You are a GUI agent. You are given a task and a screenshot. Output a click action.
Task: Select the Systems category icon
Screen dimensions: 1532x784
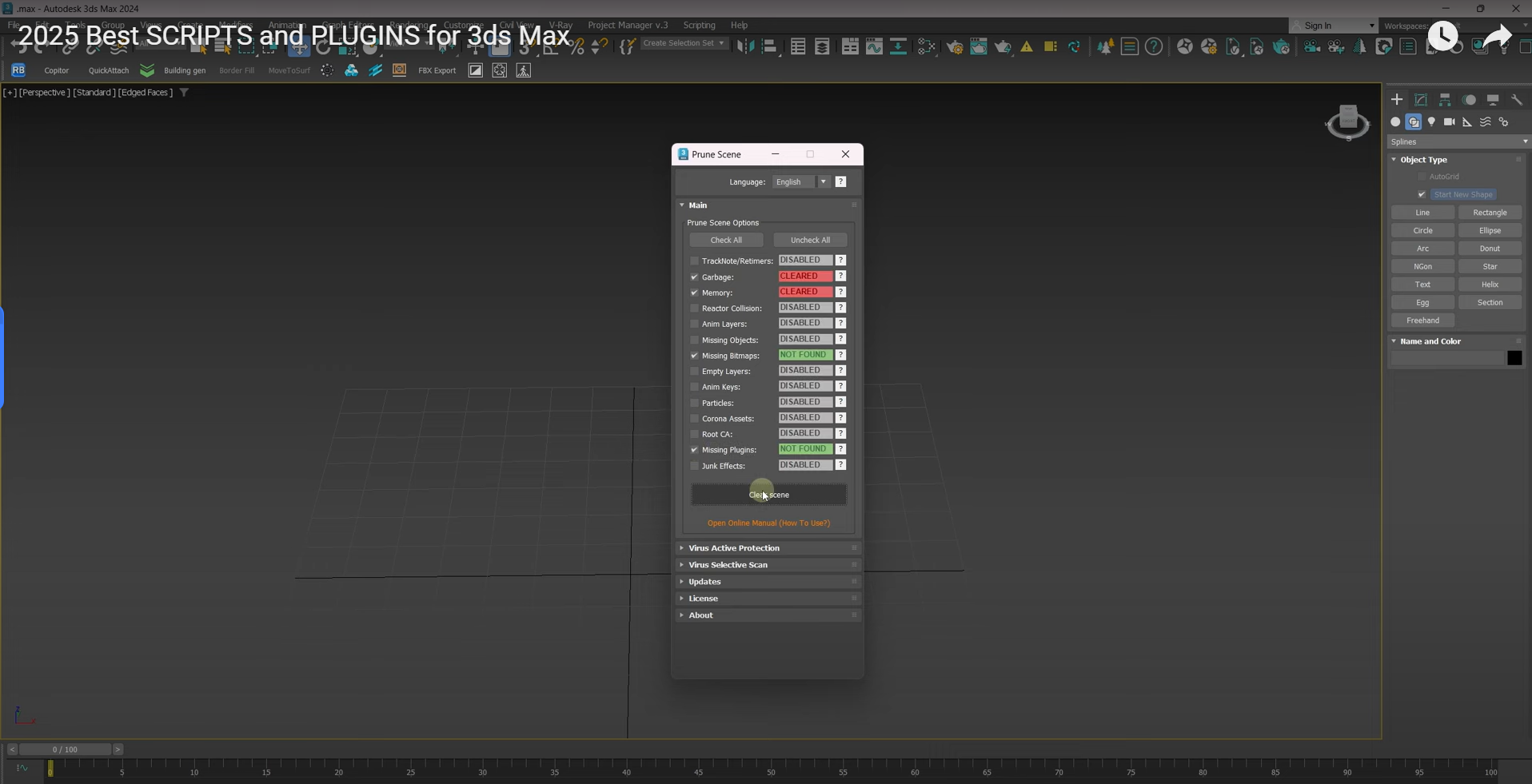[x=1504, y=122]
